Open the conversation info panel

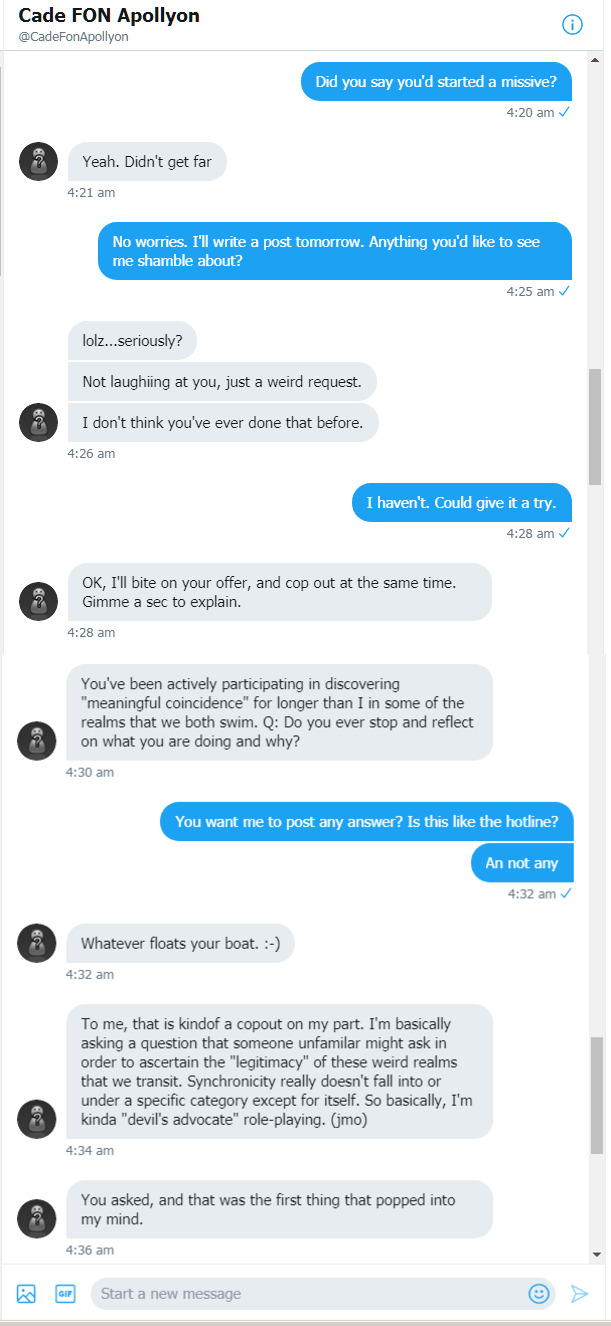pyautogui.click(x=572, y=24)
